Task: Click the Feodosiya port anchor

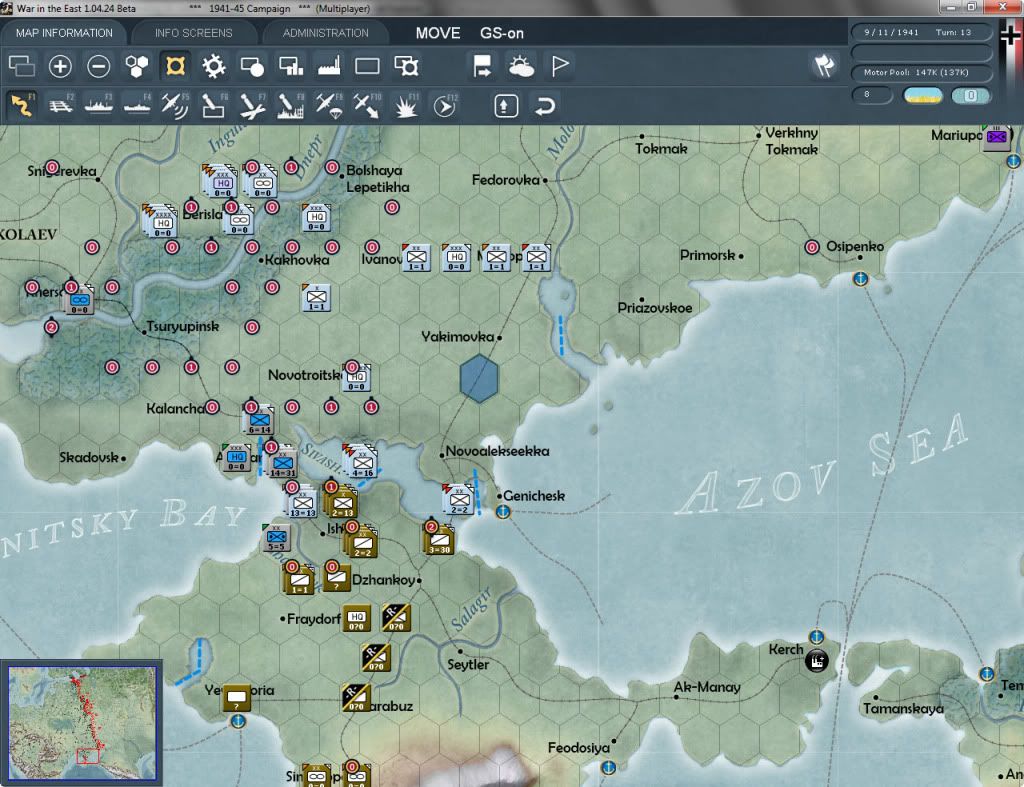Action: point(608,767)
